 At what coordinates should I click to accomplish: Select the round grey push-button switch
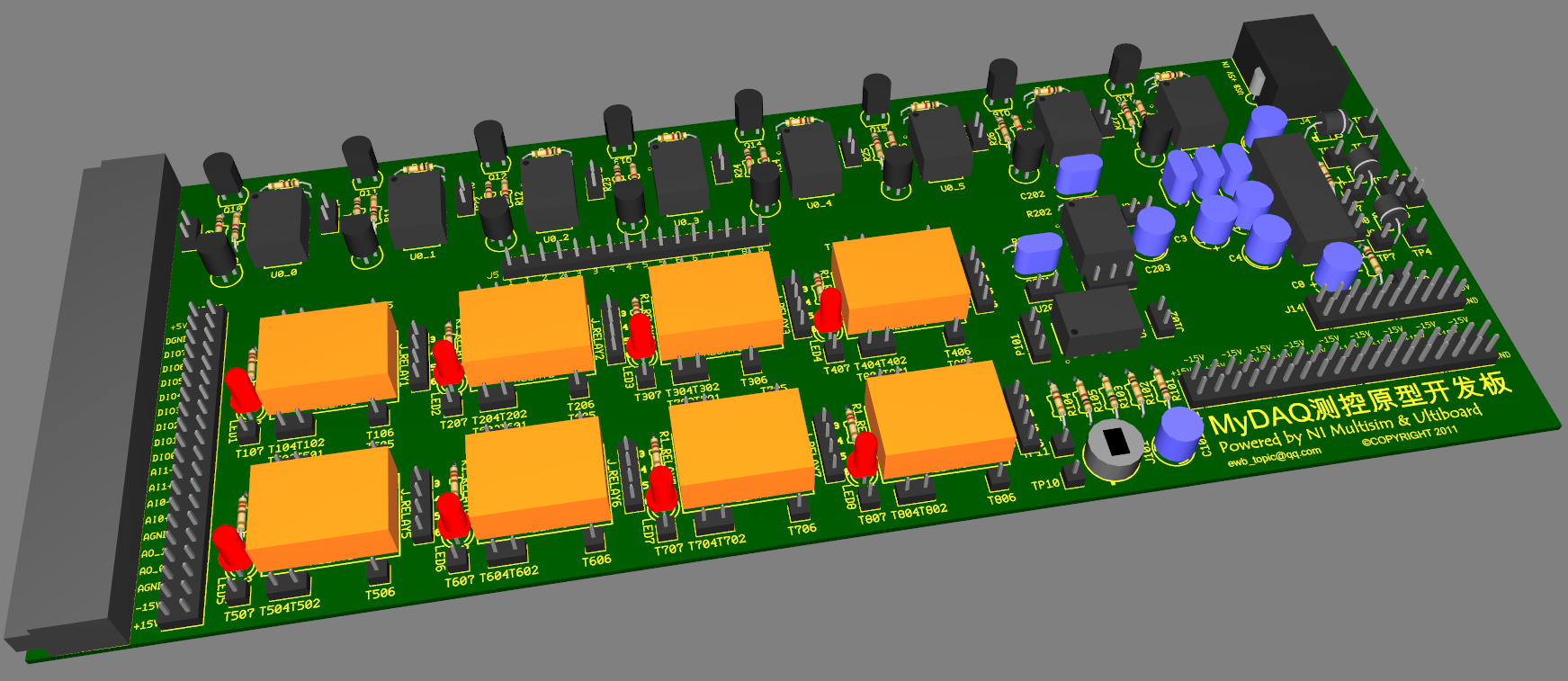pos(1115,448)
